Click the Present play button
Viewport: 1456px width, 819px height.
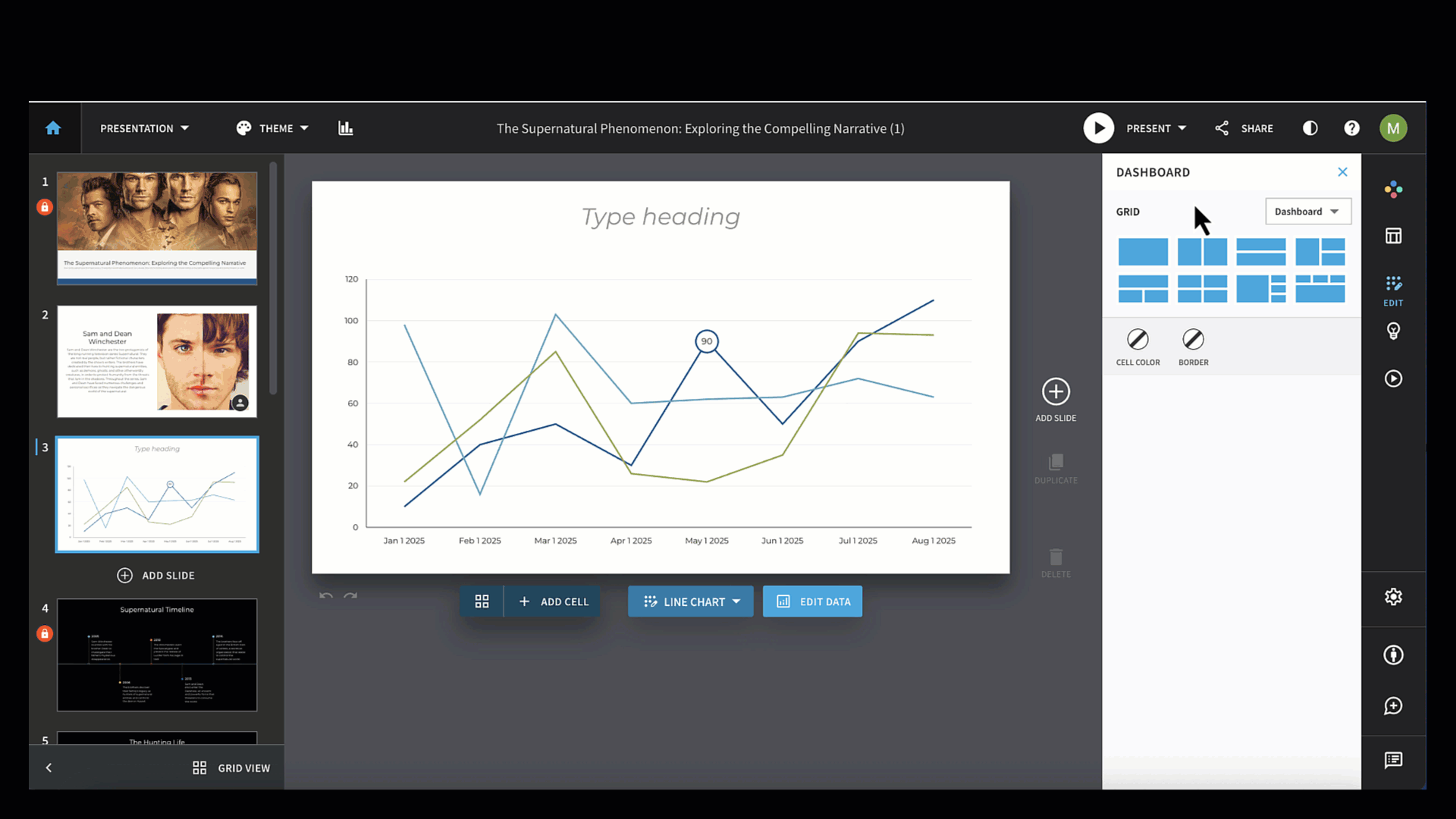coord(1098,128)
